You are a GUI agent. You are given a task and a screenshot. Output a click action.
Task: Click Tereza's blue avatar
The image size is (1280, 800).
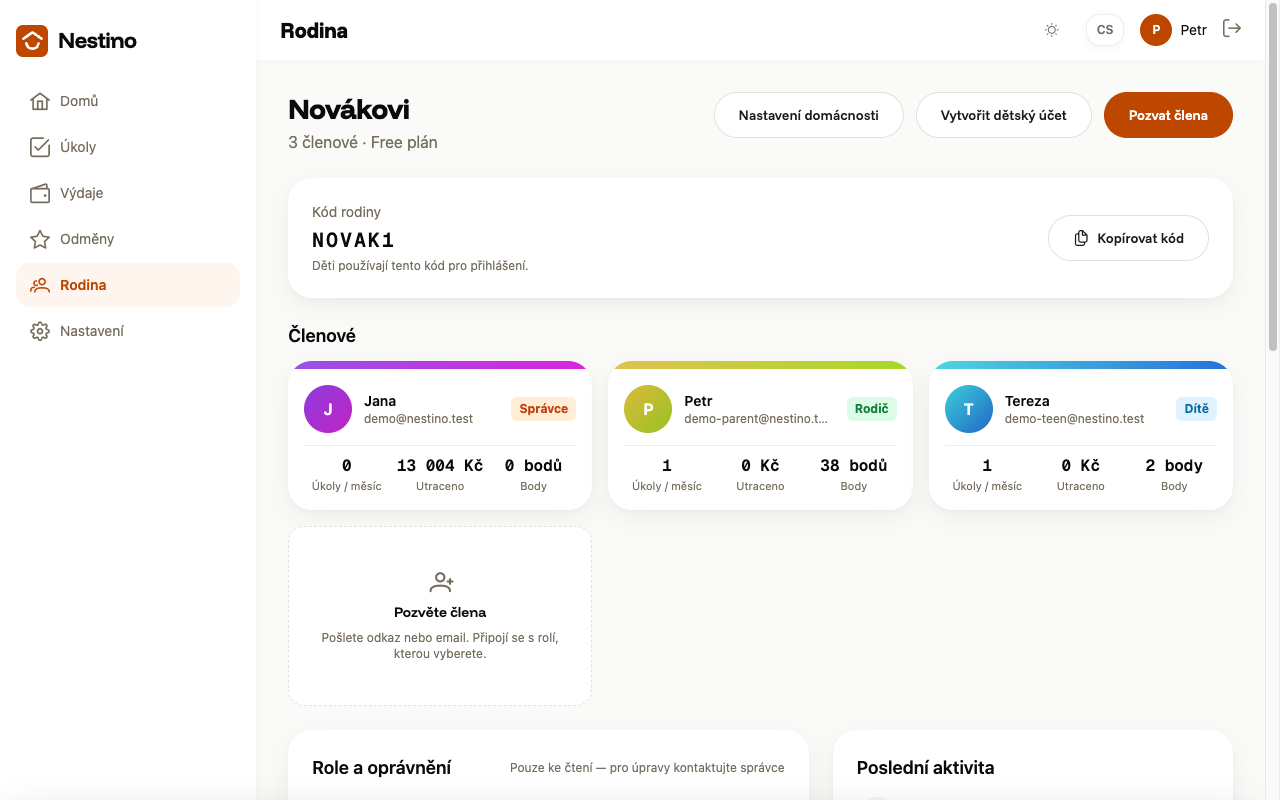(x=969, y=409)
